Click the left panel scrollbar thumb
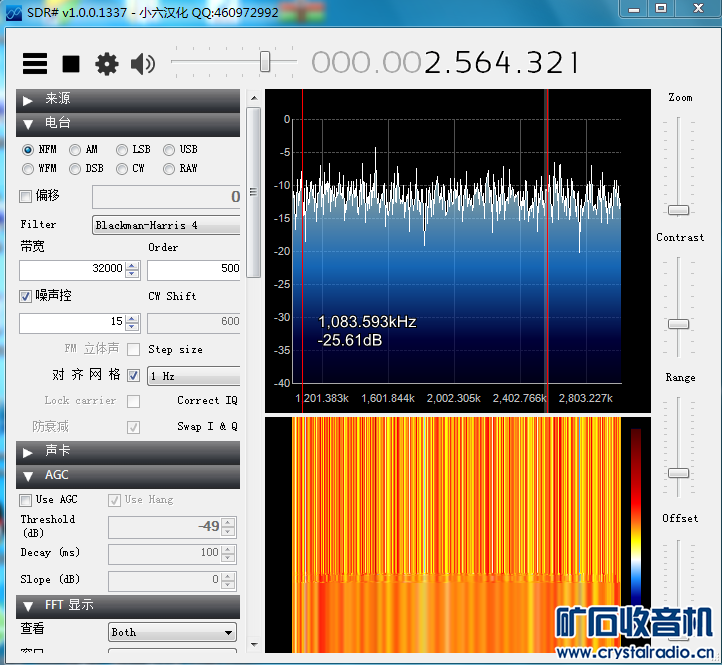The width and height of the screenshot is (722, 665). coord(254,192)
